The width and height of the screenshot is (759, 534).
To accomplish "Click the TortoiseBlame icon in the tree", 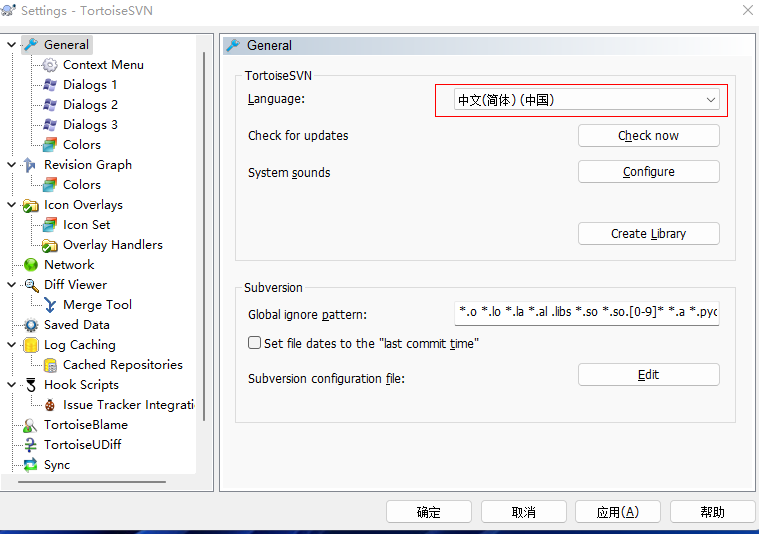I will click(x=31, y=425).
